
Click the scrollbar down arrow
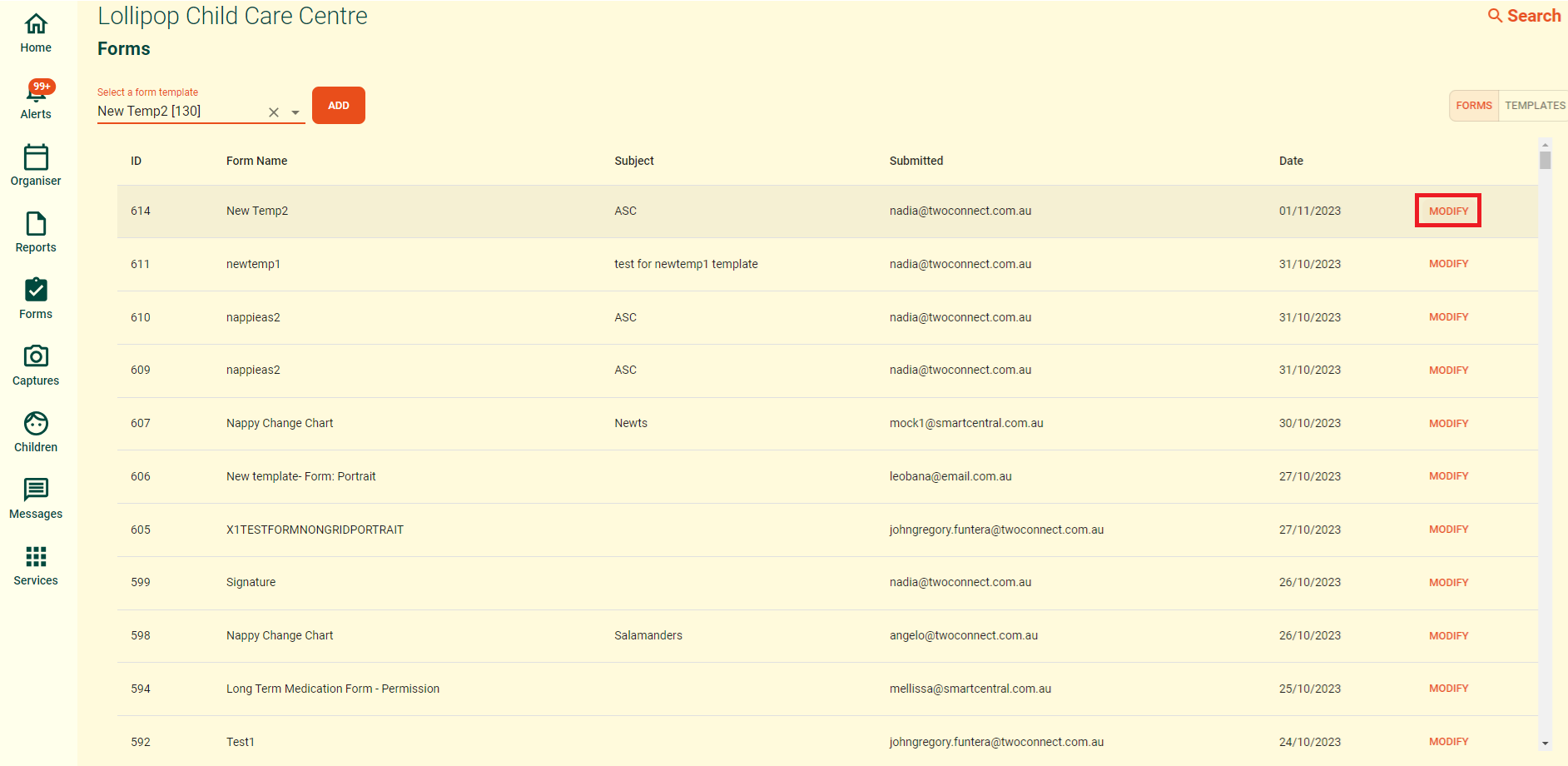[x=1545, y=744]
